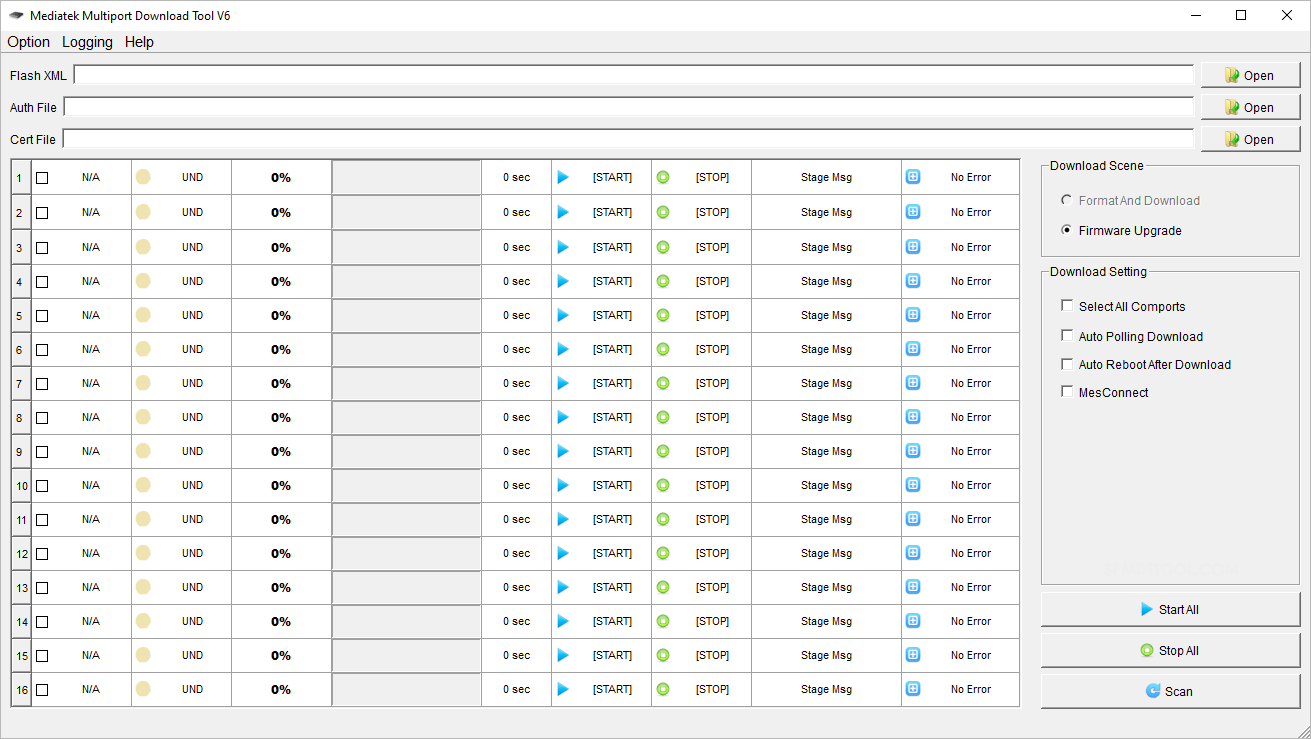Image resolution: width=1311 pixels, height=739 pixels.
Task: Click the green stop icon in row 6
Action: point(663,349)
